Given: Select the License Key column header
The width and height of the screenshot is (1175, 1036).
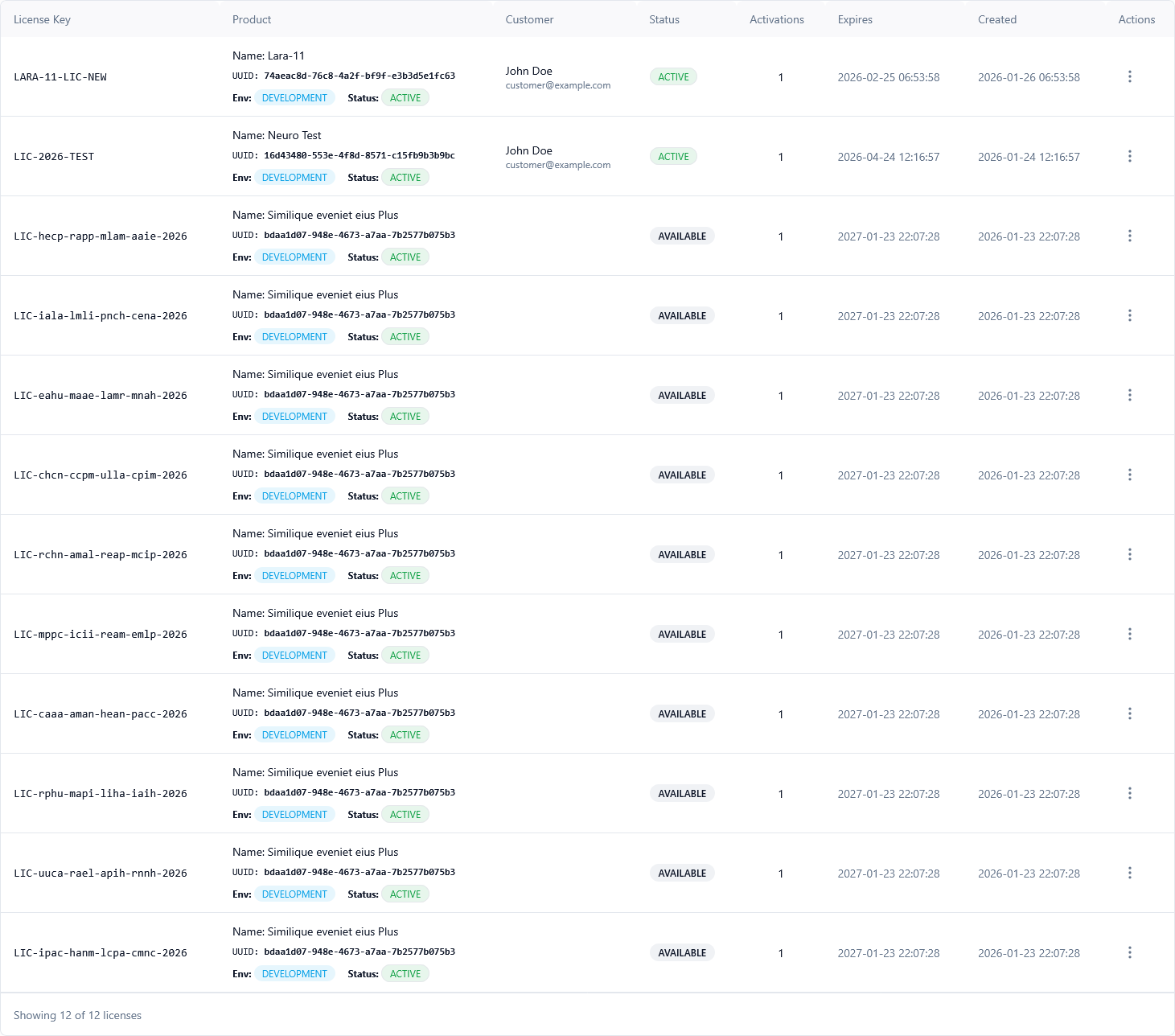Looking at the screenshot, I should pyautogui.click(x=42, y=19).
